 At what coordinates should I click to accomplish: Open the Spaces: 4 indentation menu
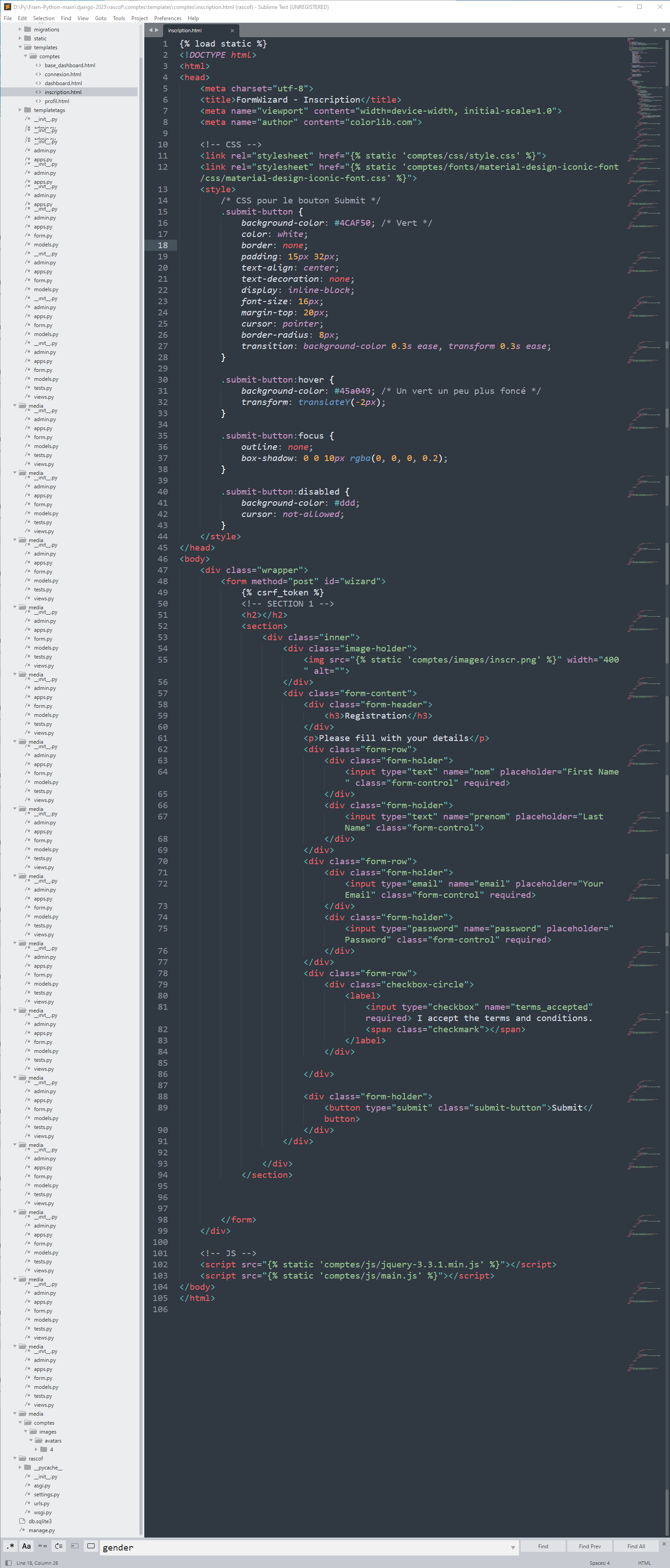[x=599, y=1563]
